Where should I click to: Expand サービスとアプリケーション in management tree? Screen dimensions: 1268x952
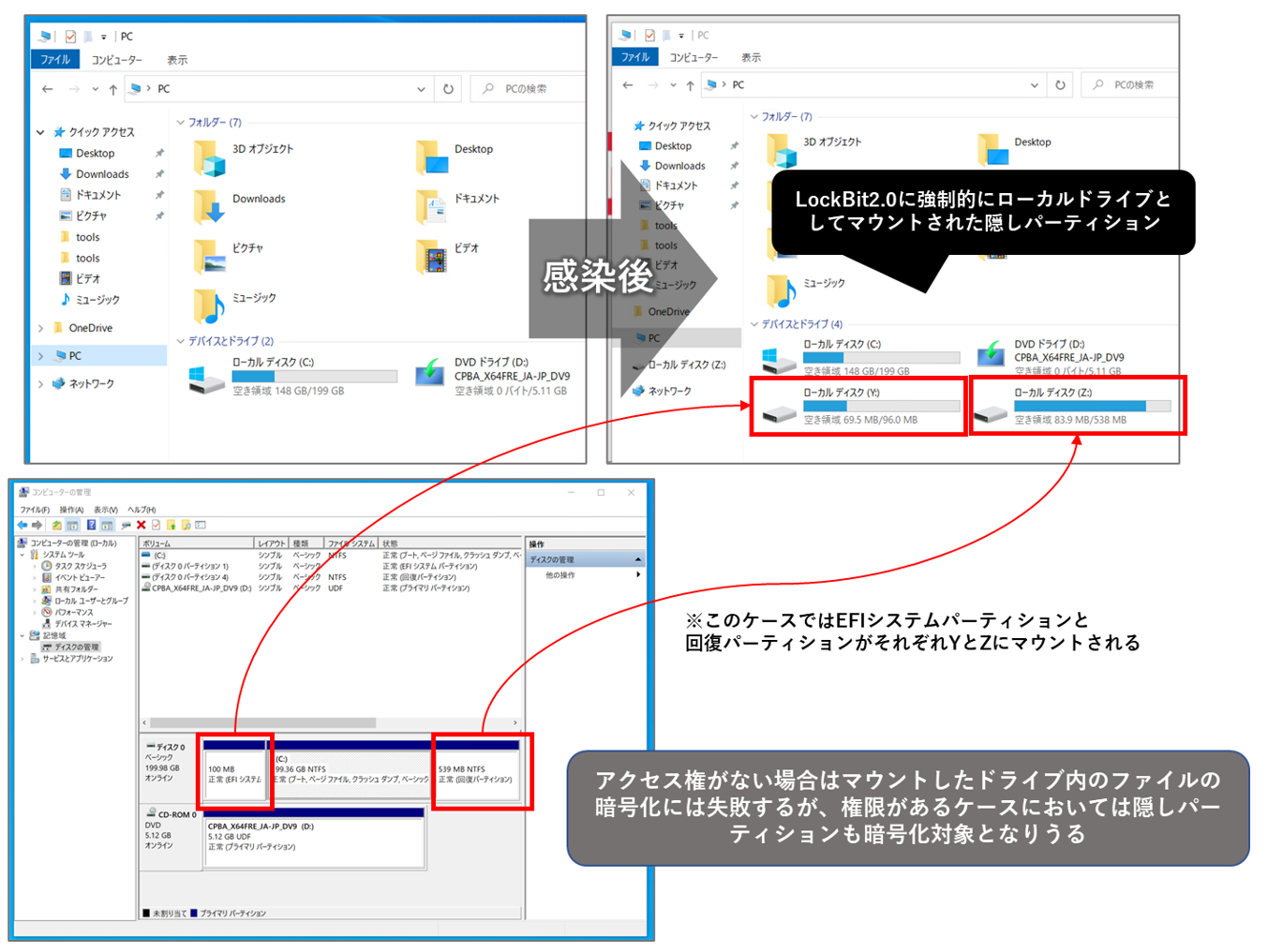(x=22, y=659)
